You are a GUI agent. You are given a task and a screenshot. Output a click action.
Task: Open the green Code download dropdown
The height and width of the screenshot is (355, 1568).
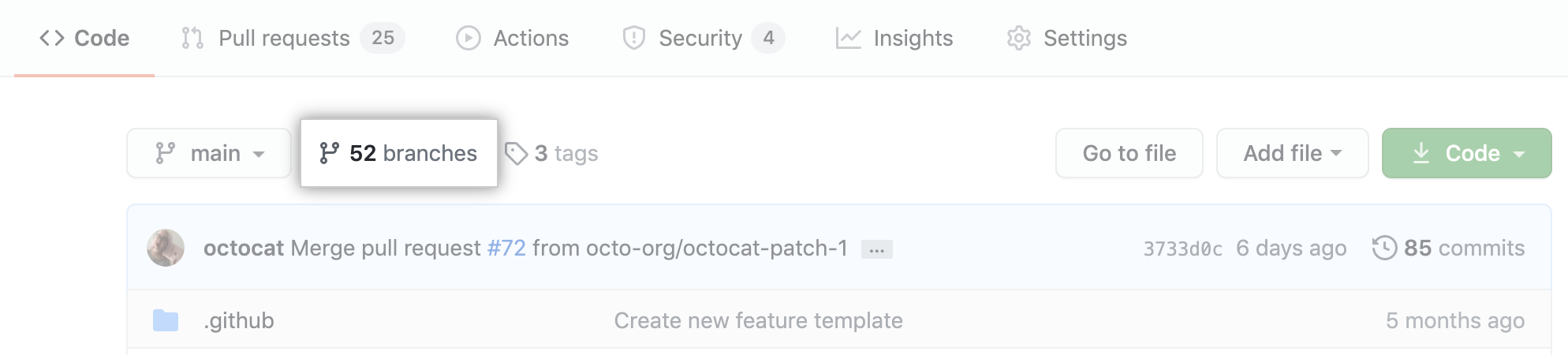pos(1466,153)
